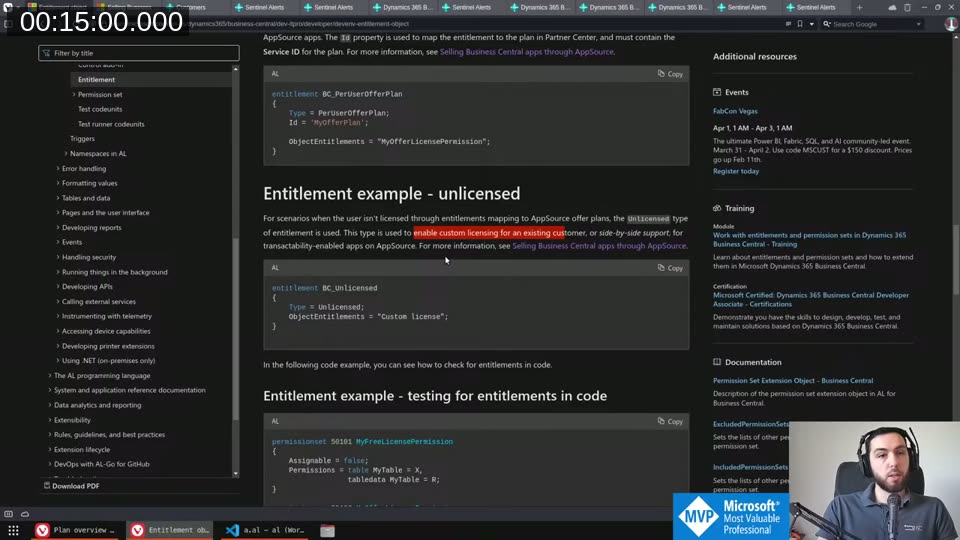The height and width of the screenshot is (540, 960).
Task: Open the applications grid launcher
Action: coord(13,530)
